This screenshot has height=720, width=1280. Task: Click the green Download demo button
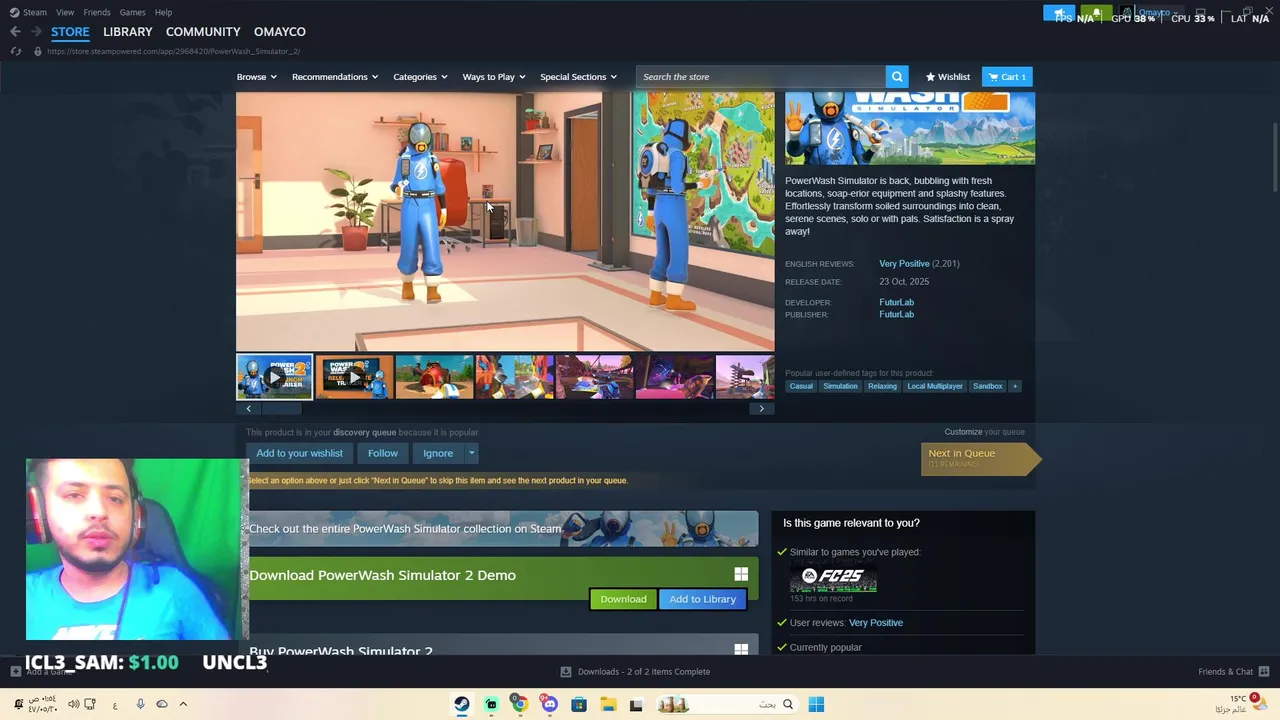[623, 599]
